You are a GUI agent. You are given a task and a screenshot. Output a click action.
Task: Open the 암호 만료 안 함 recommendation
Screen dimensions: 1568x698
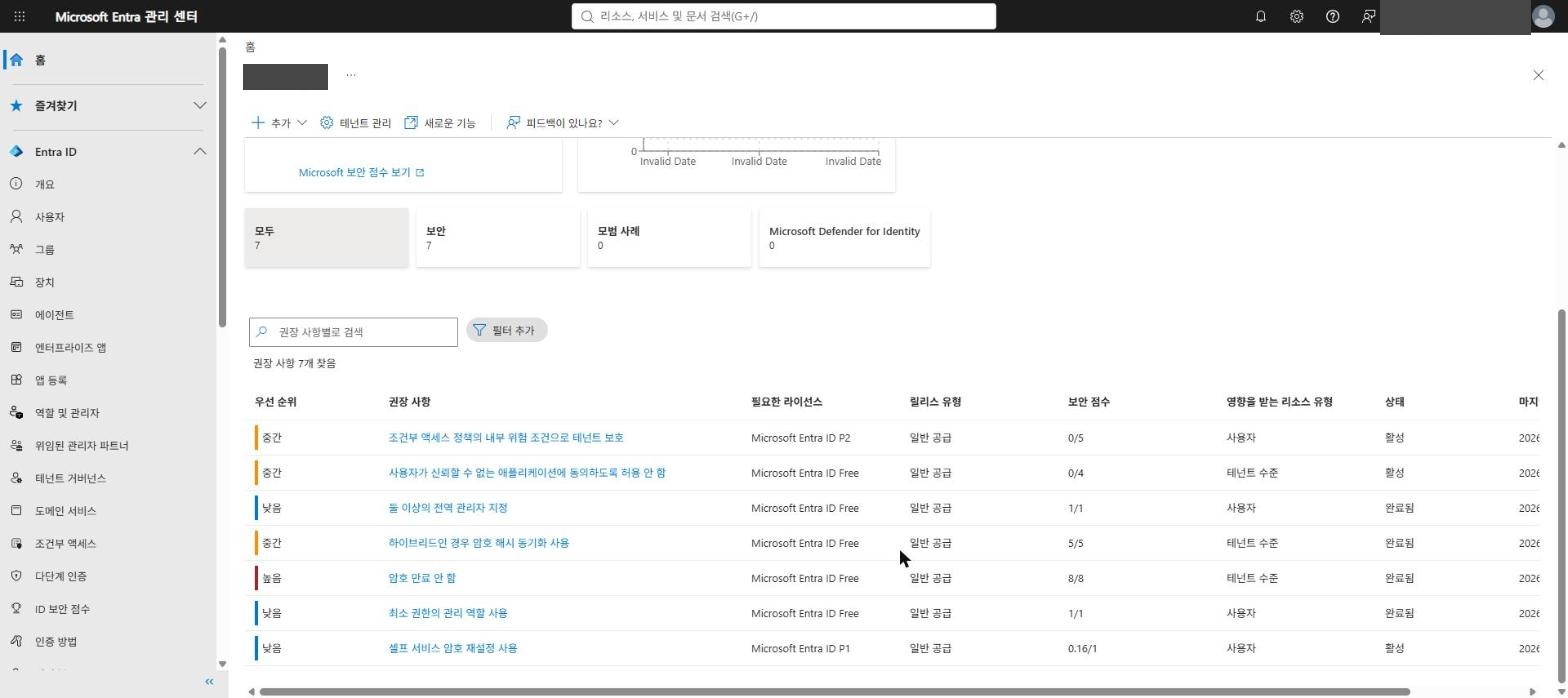(x=422, y=578)
